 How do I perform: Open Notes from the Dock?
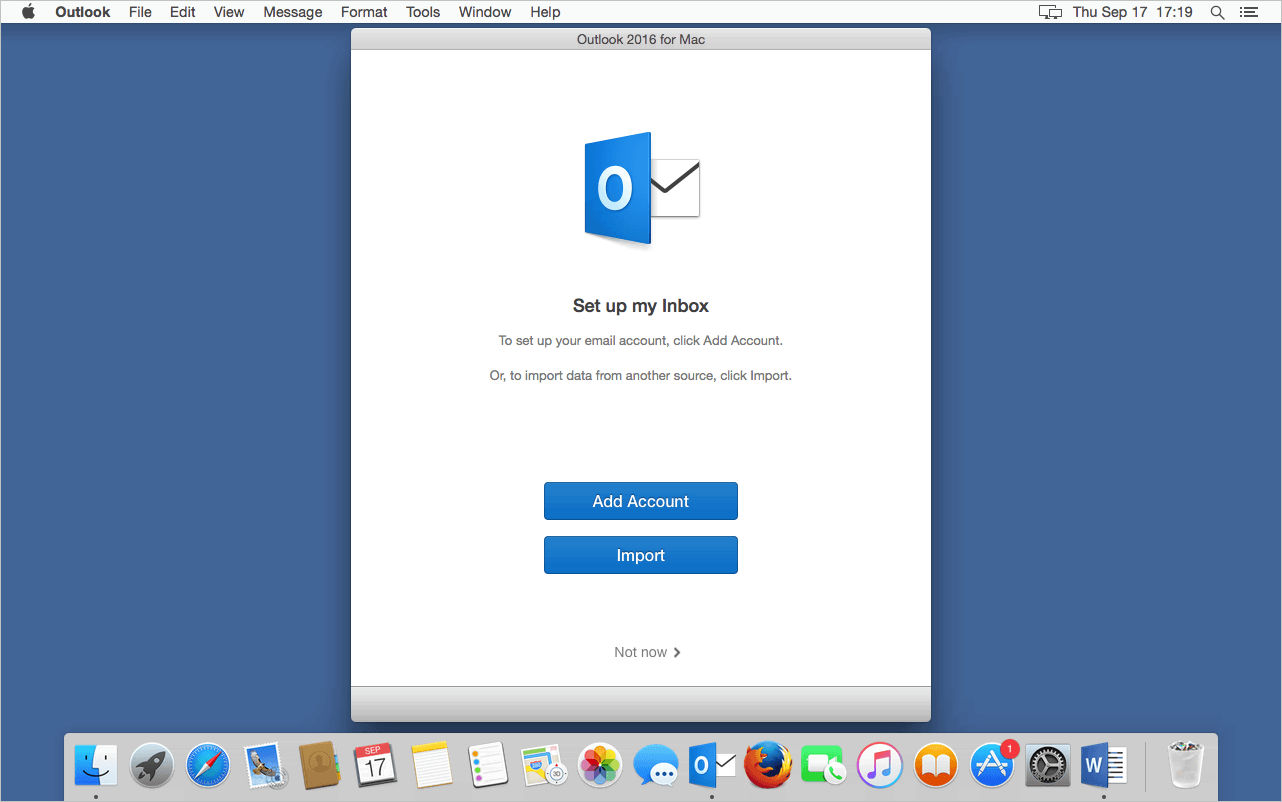point(432,766)
